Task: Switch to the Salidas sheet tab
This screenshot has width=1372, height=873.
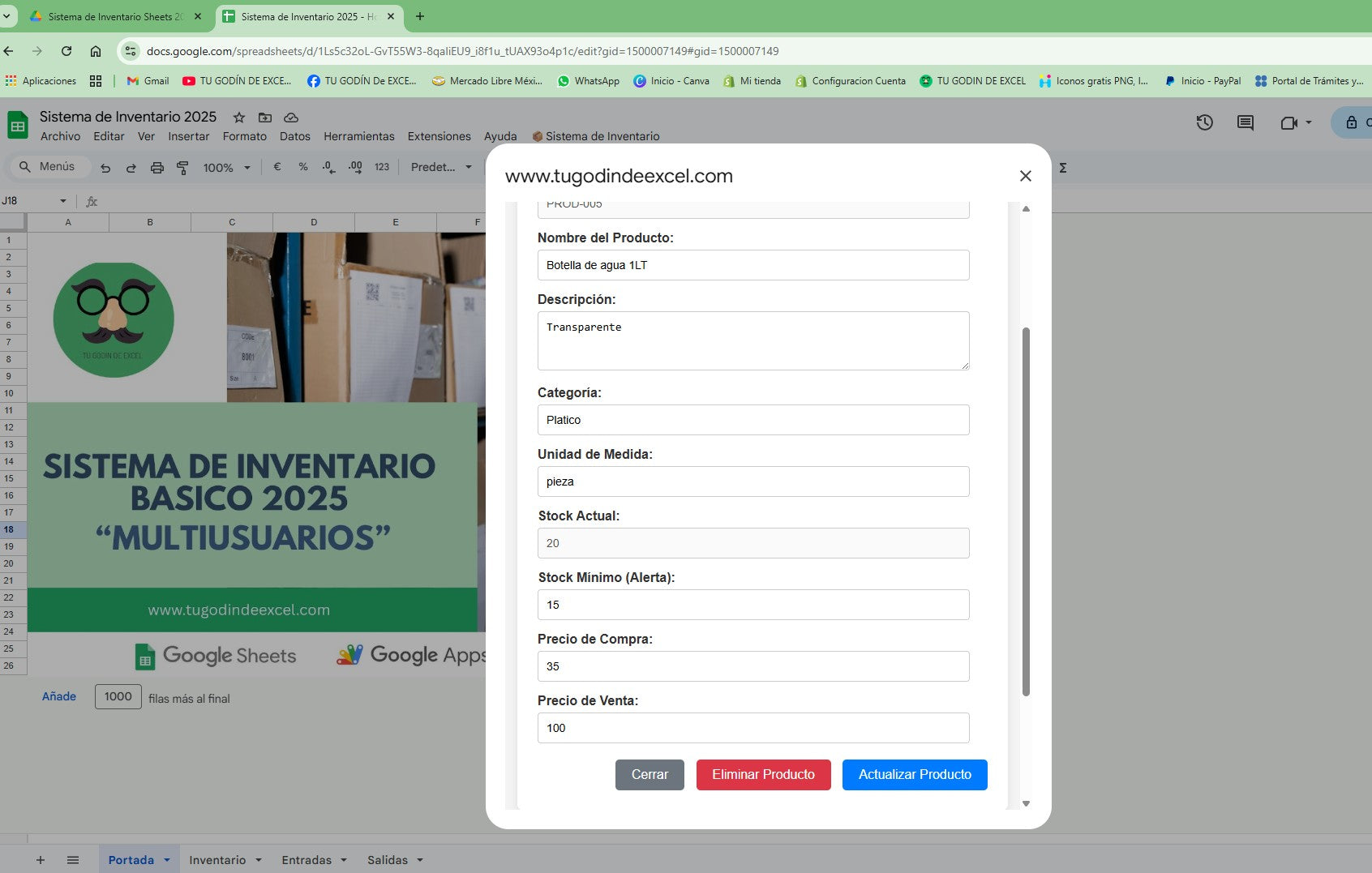Action: (388, 860)
